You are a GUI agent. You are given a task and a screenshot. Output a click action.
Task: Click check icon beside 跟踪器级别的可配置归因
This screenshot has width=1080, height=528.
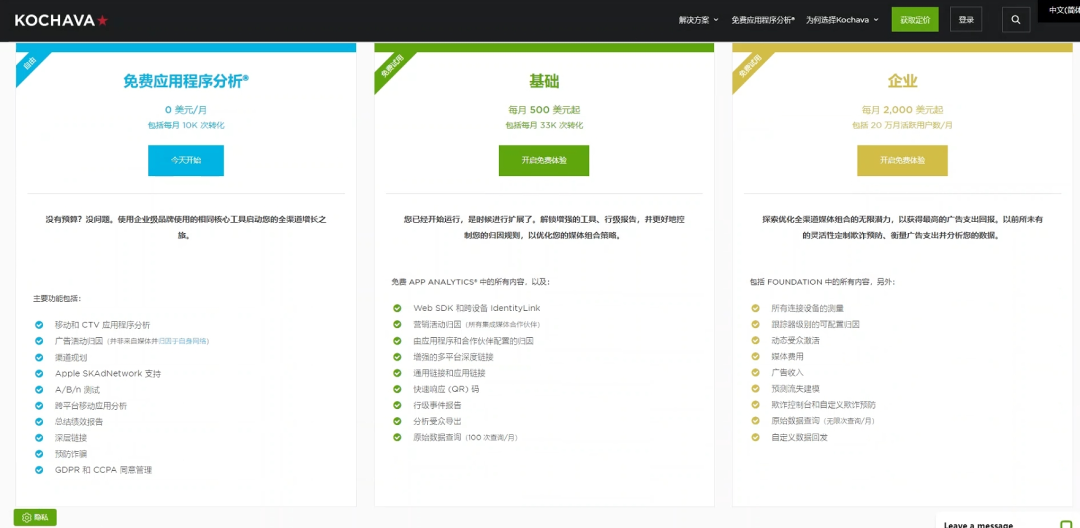pos(756,324)
